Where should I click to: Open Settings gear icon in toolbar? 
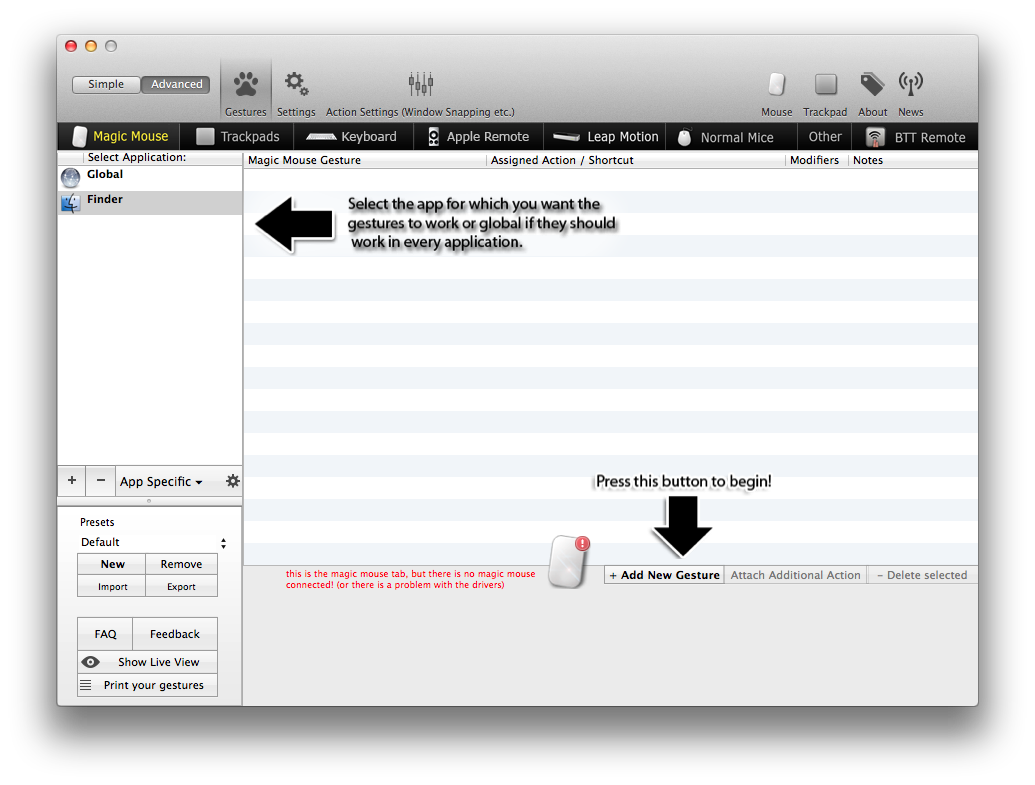pos(296,84)
